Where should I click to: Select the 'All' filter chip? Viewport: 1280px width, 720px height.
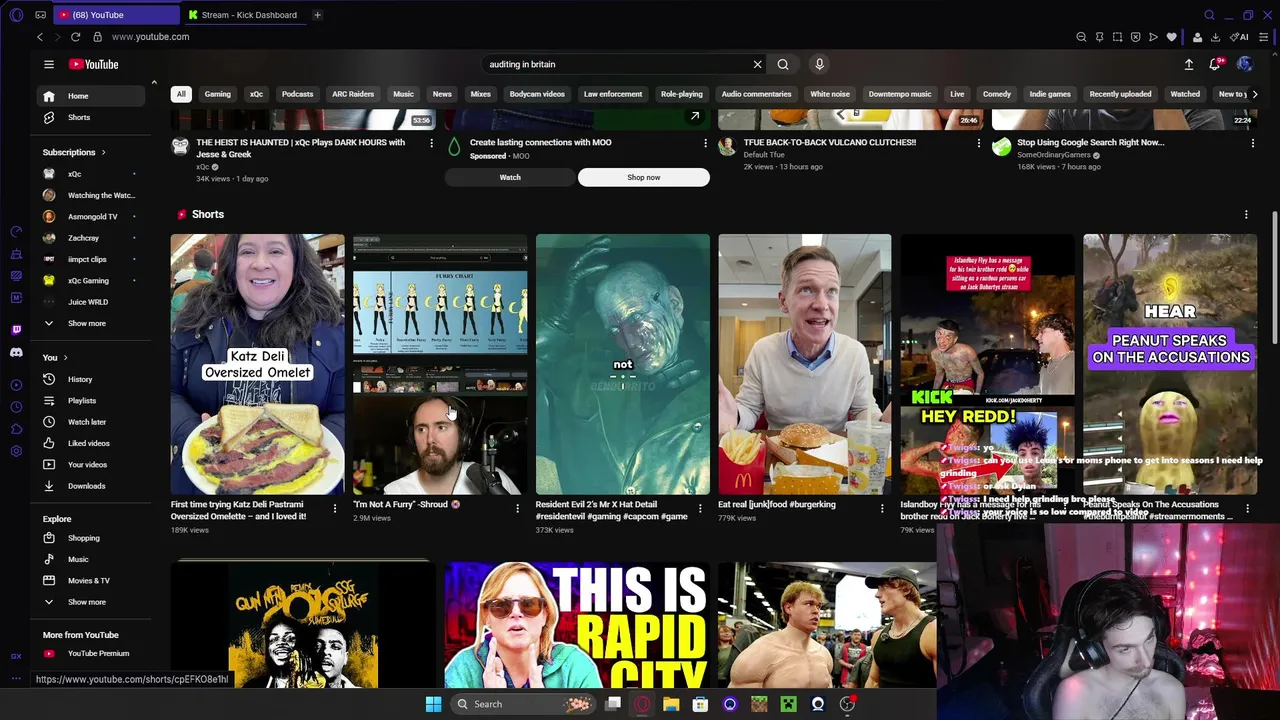[181, 94]
